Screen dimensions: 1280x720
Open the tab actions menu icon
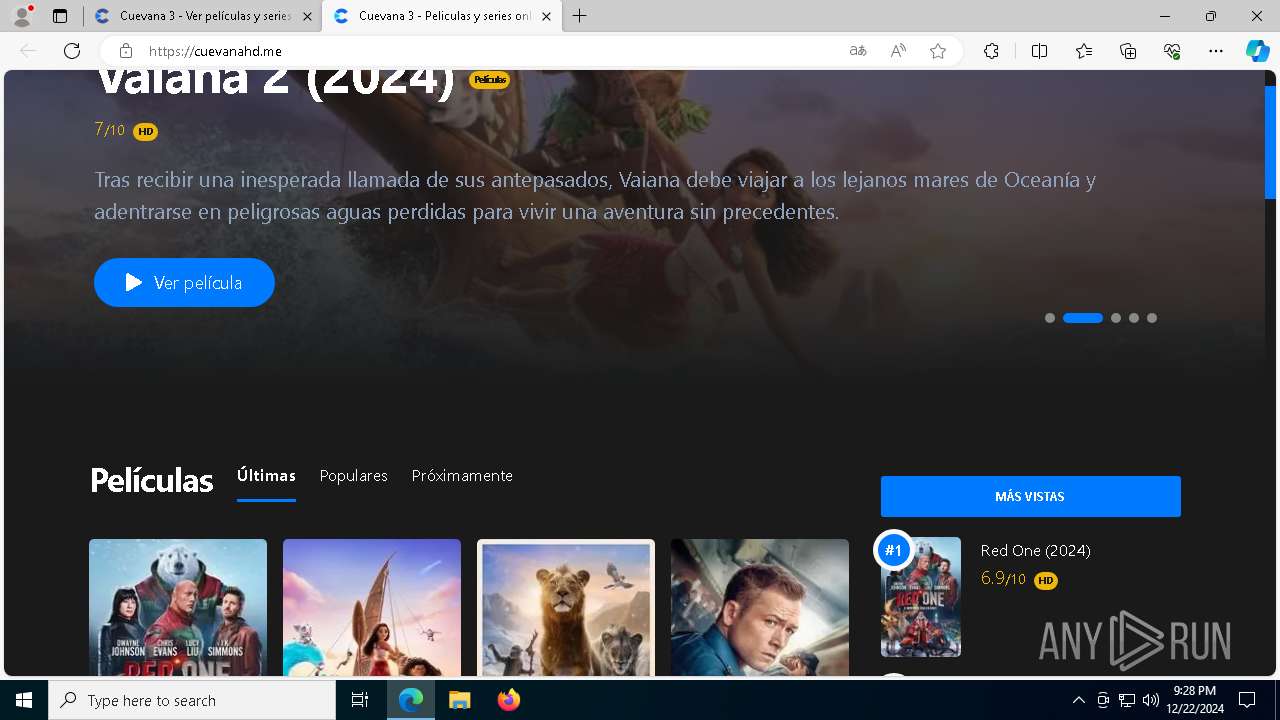[60, 16]
